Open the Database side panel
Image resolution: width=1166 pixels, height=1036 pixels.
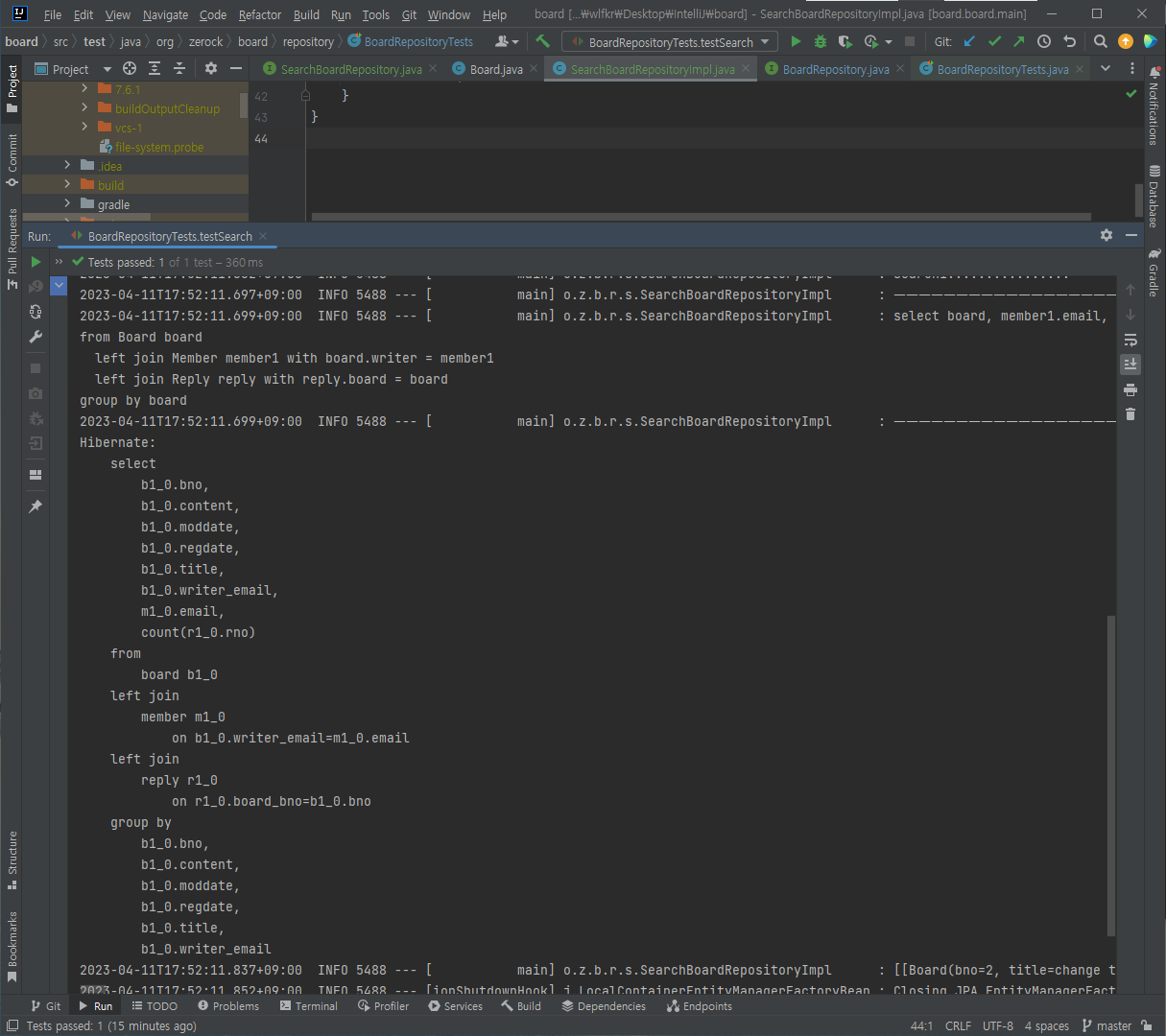click(1154, 196)
